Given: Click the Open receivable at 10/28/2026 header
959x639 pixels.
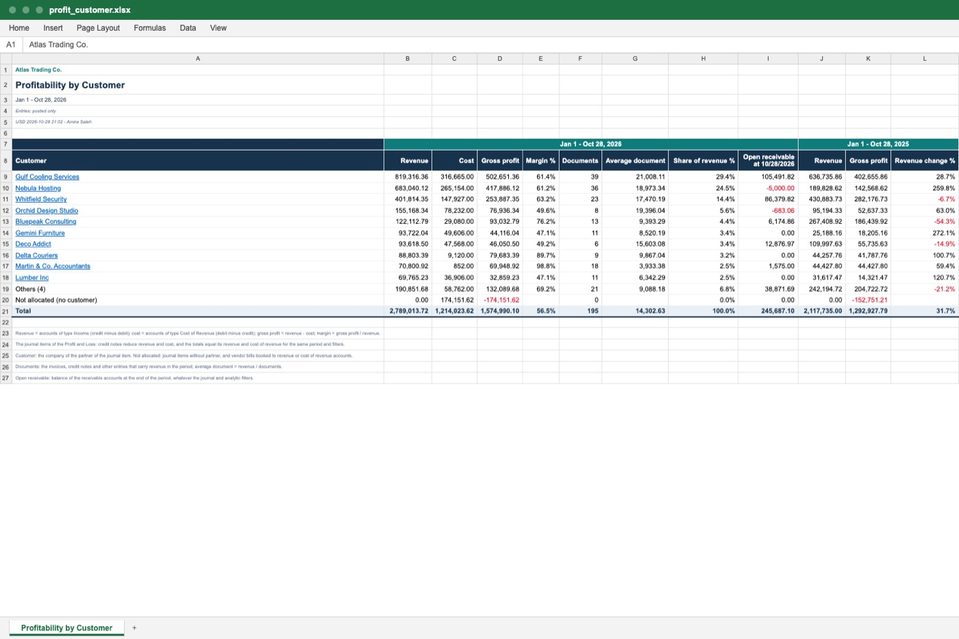Looking at the screenshot, I should (x=768, y=161).
